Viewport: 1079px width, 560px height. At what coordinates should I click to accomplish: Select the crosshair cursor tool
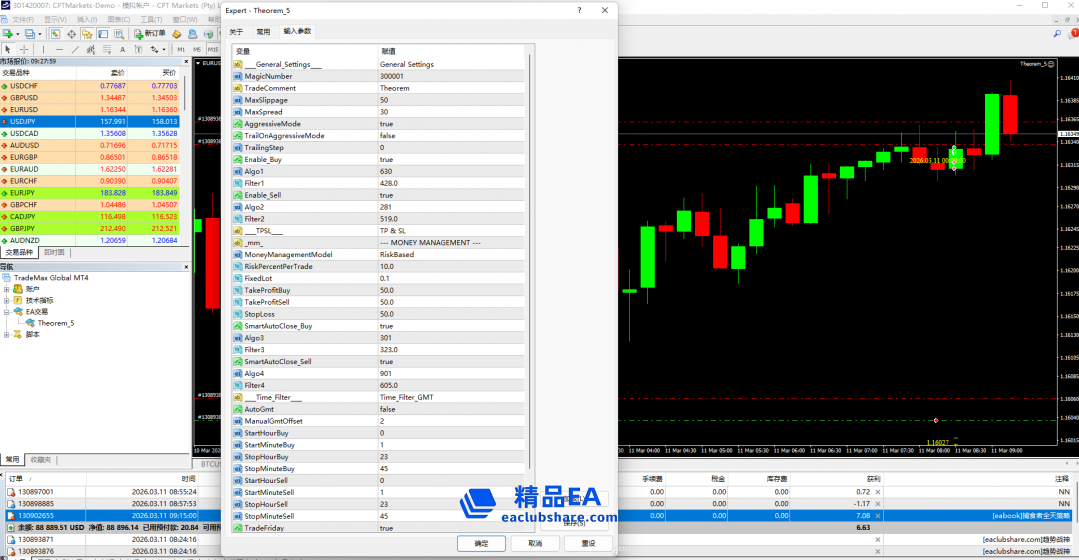[24, 49]
